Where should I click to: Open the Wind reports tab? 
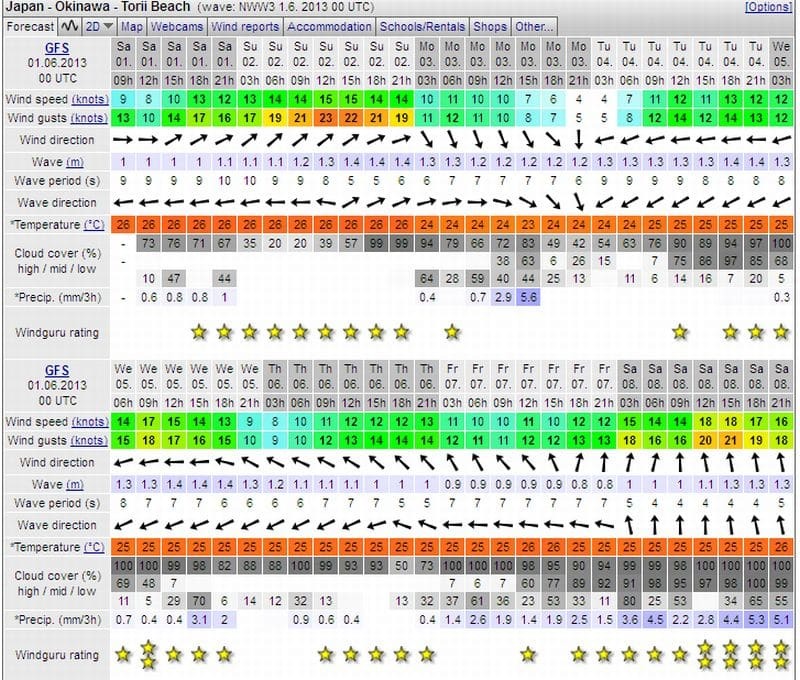point(245,27)
